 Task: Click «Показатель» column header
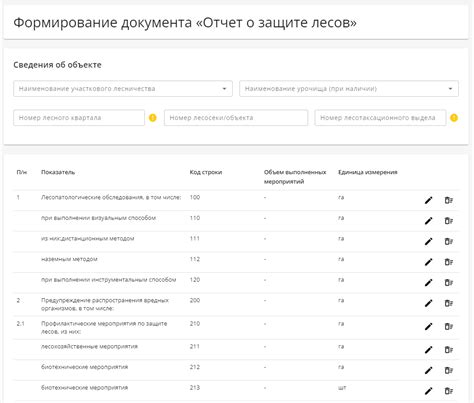click(58, 172)
